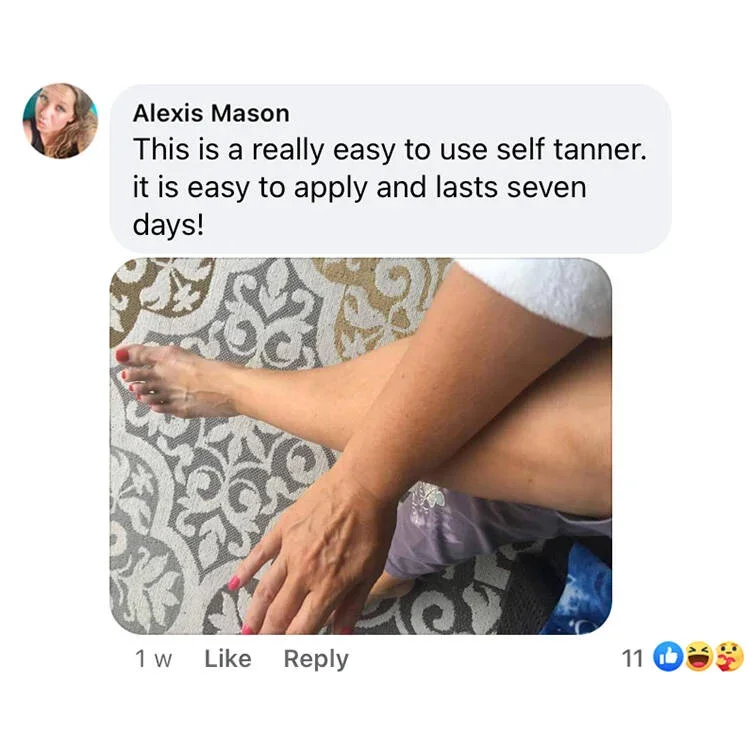Click the "lasts seven" text in the comment
Screen dimensions: 750x750
(x=511, y=187)
